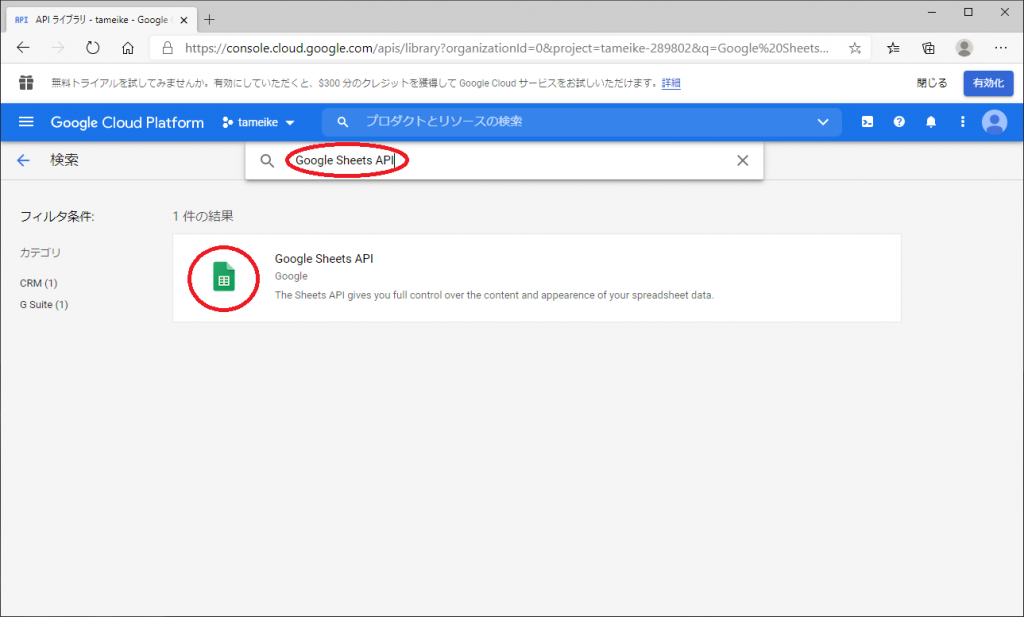Open the three-dot settings menu in header
Viewport: 1024px width, 617px height.
click(963, 122)
